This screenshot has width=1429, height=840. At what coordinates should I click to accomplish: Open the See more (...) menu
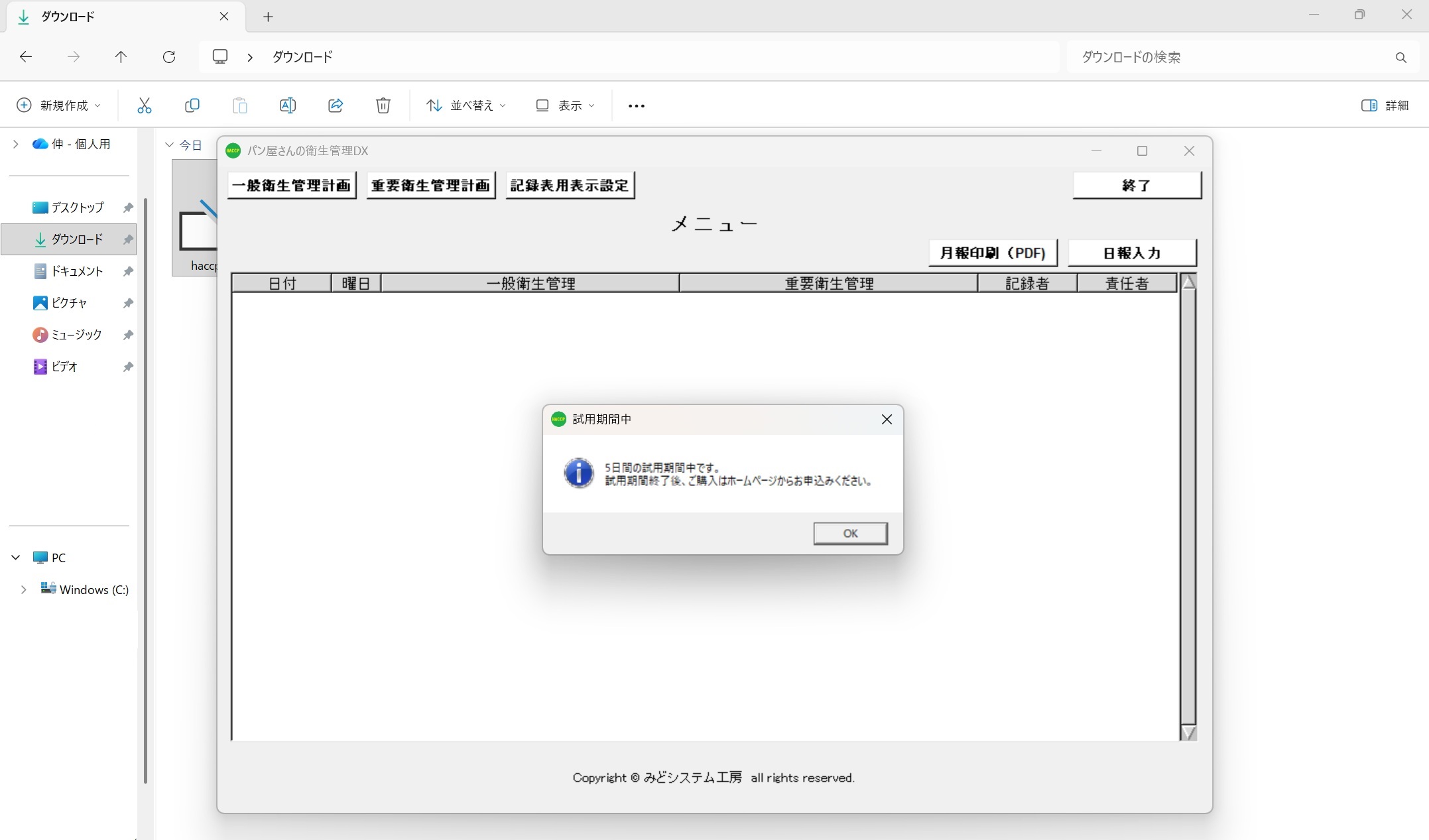[635, 105]
